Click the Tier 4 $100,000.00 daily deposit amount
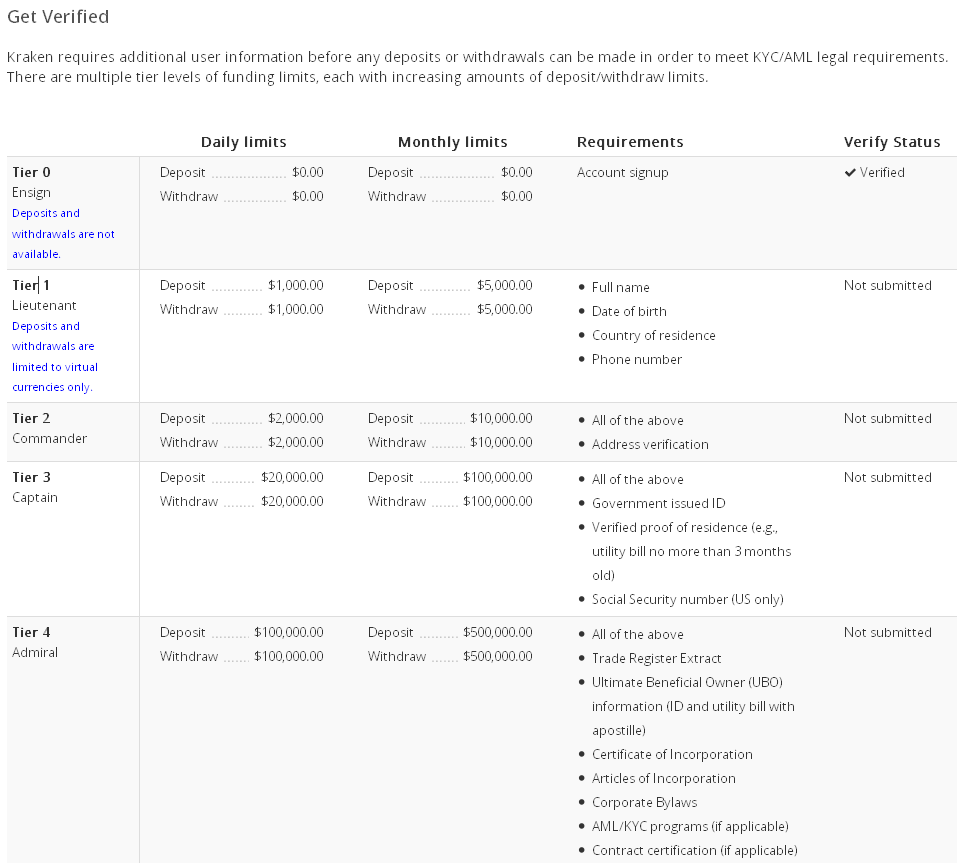The image size is (973, 863). click(x=289, y=632)
